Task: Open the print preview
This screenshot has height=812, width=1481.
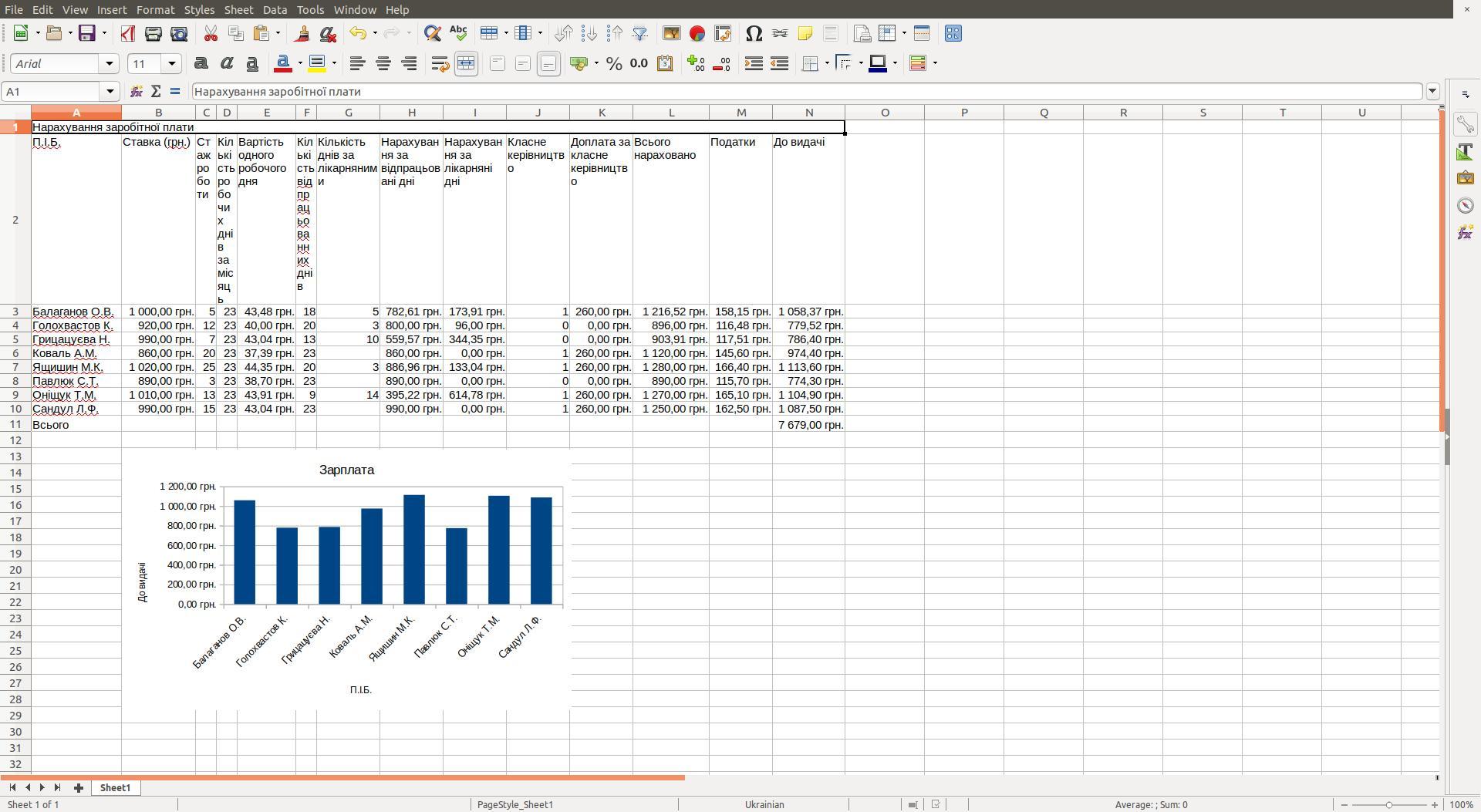Action: 179,33
